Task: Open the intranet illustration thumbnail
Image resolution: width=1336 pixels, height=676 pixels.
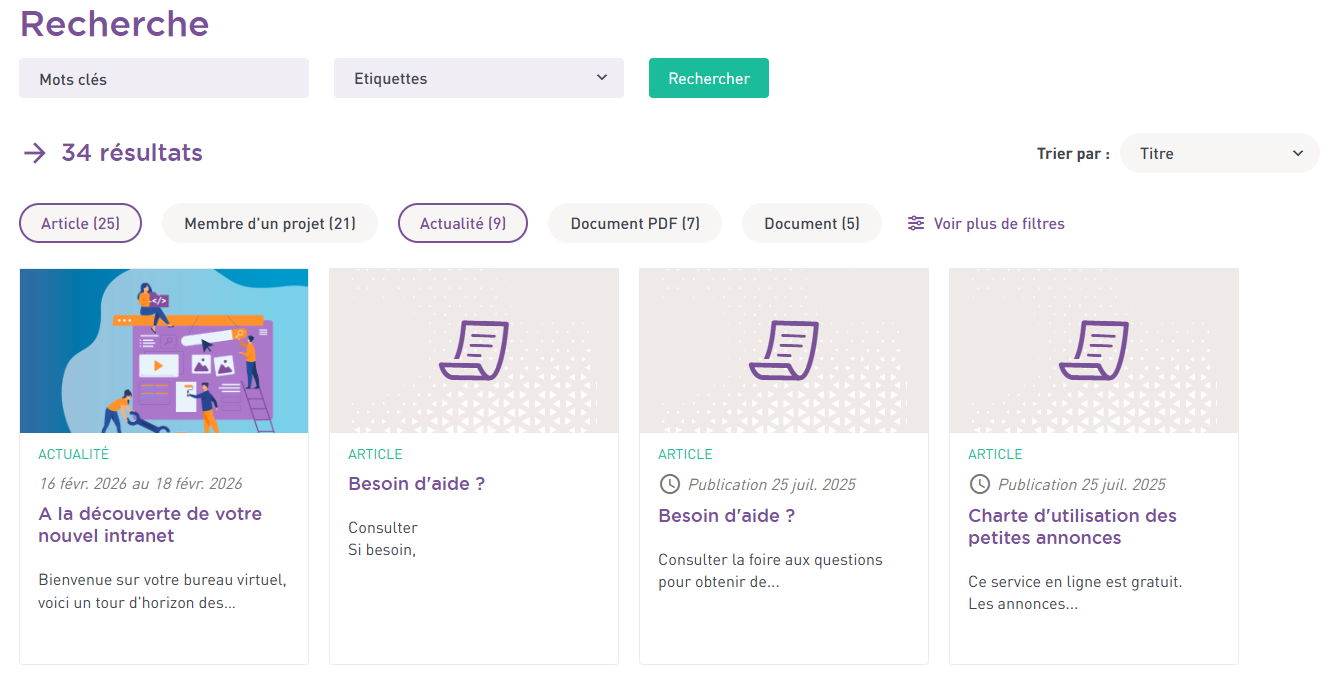Action: click(164, 350)
